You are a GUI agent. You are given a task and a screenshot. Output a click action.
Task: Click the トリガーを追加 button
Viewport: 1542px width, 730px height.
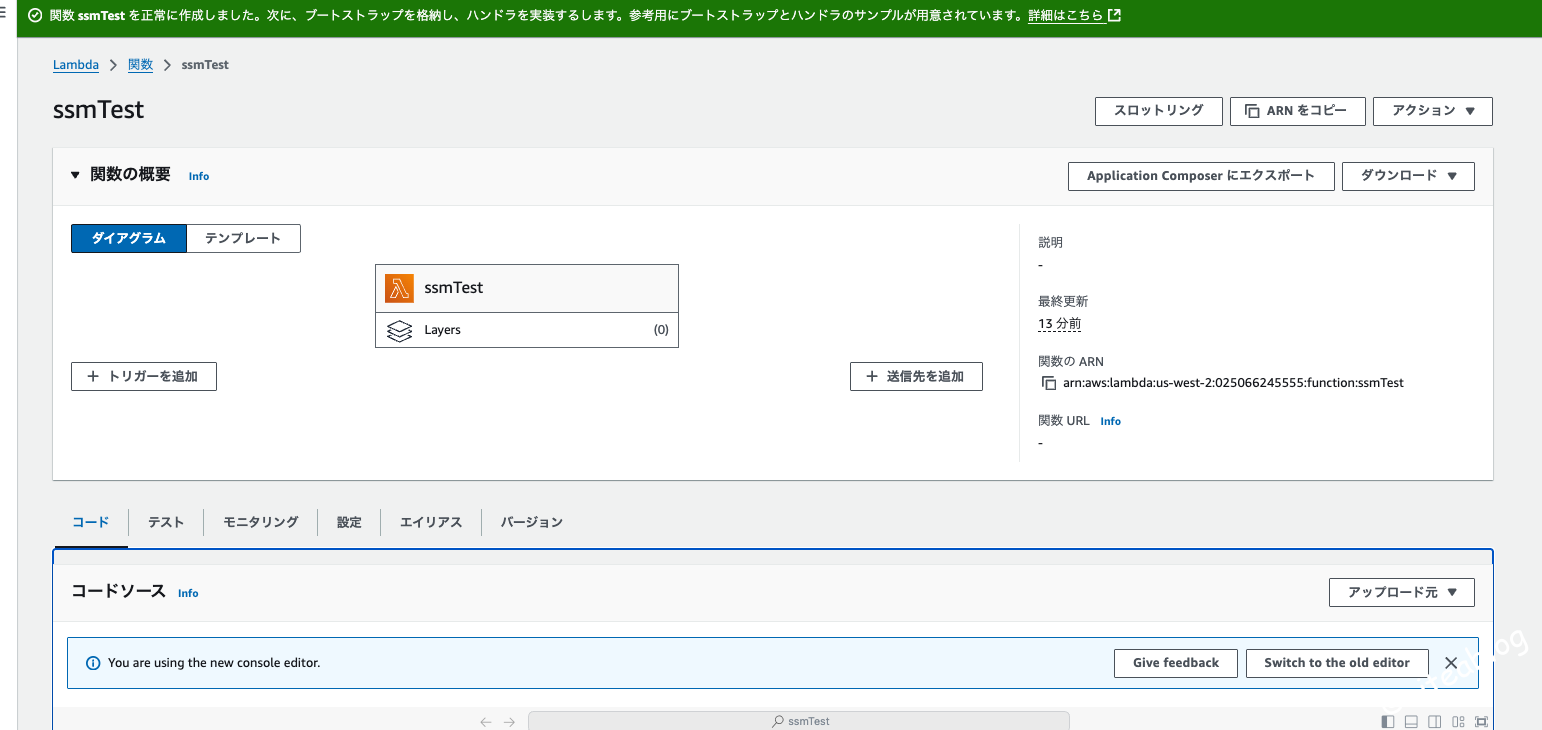[144, 376]
